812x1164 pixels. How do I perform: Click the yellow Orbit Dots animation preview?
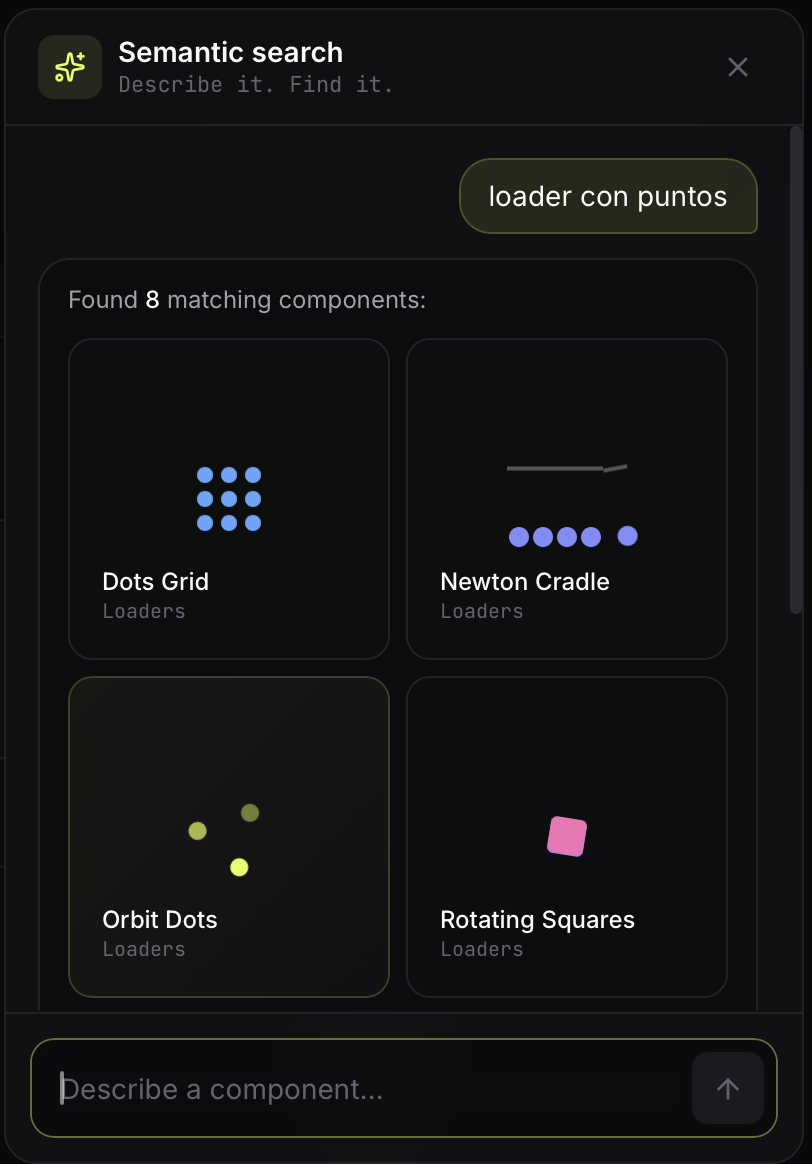click(x=223, y=840)
